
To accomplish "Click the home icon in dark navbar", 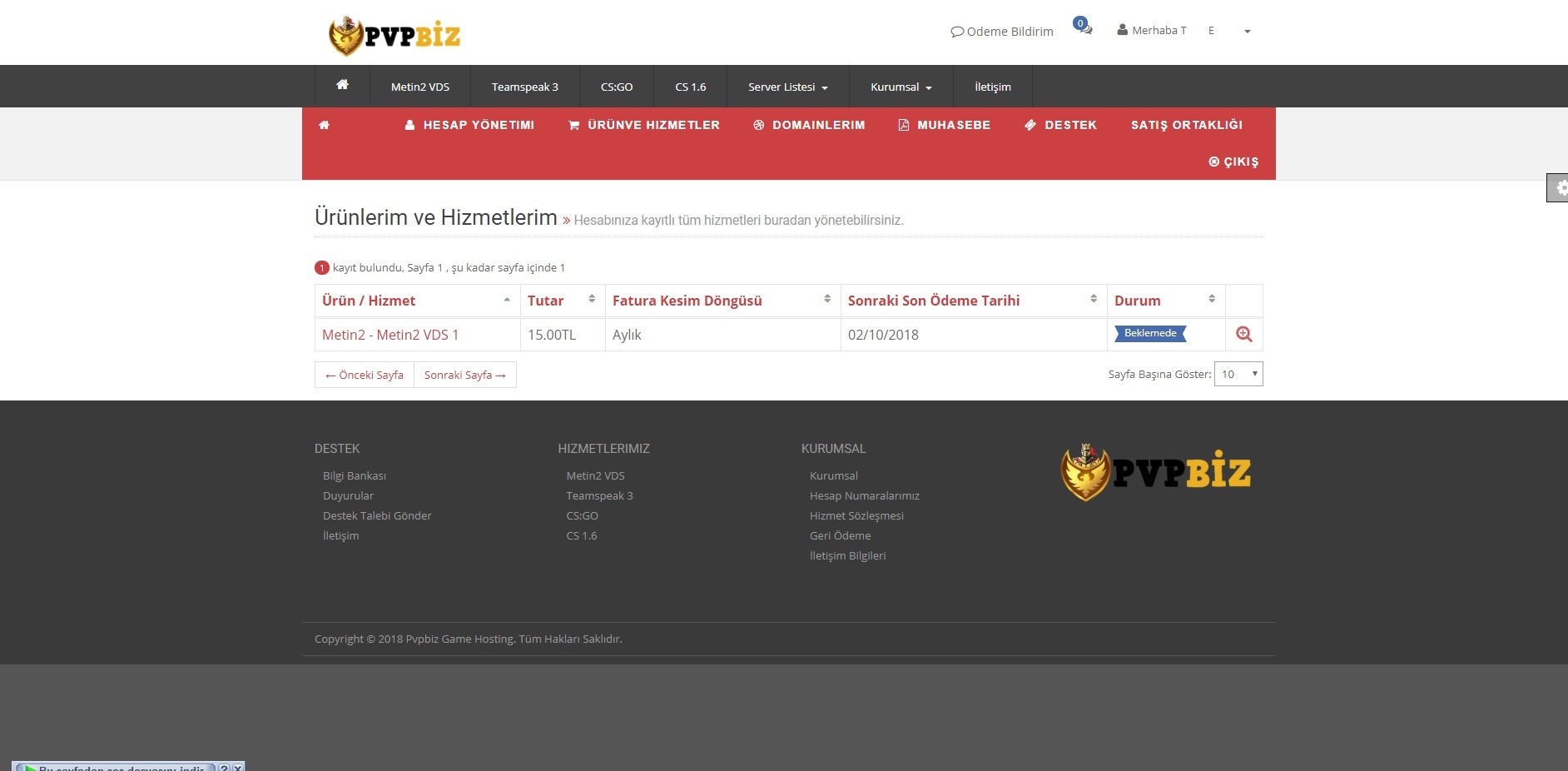I will point(342,85).
